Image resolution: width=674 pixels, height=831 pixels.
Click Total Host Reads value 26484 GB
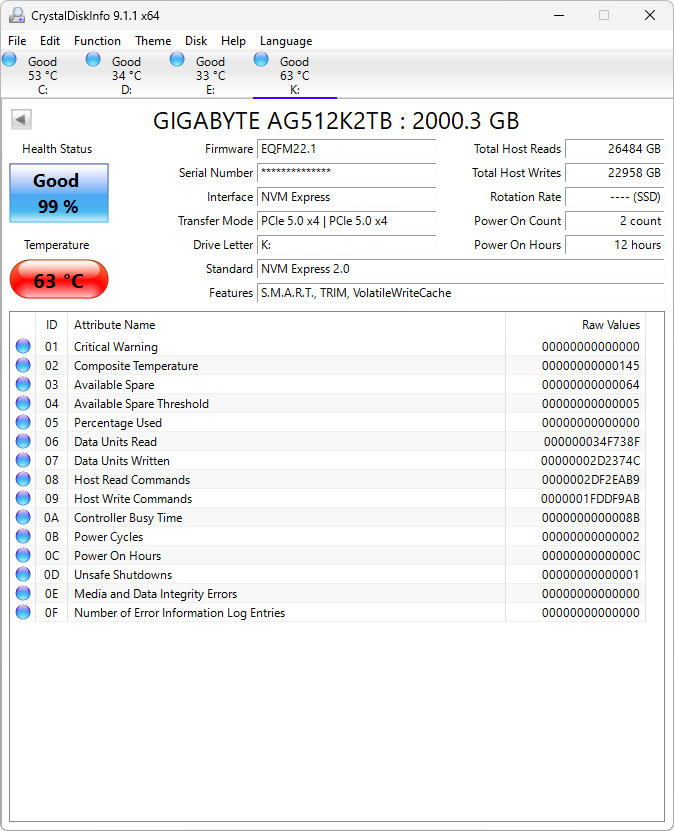[615, 149]
